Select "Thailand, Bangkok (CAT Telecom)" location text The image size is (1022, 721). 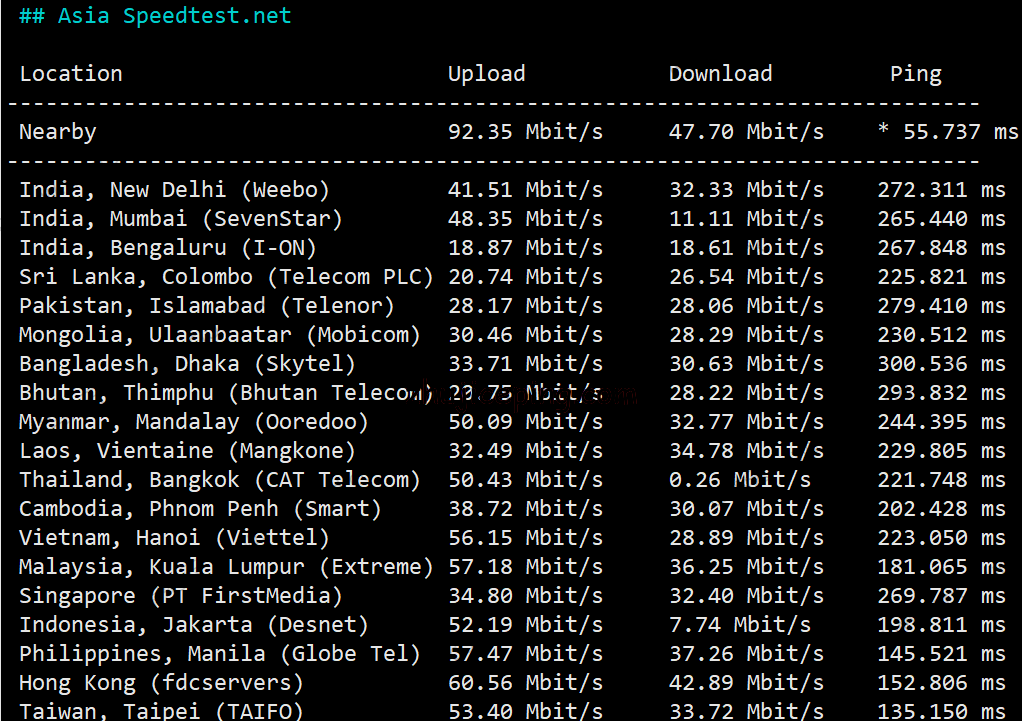point(220,480)
